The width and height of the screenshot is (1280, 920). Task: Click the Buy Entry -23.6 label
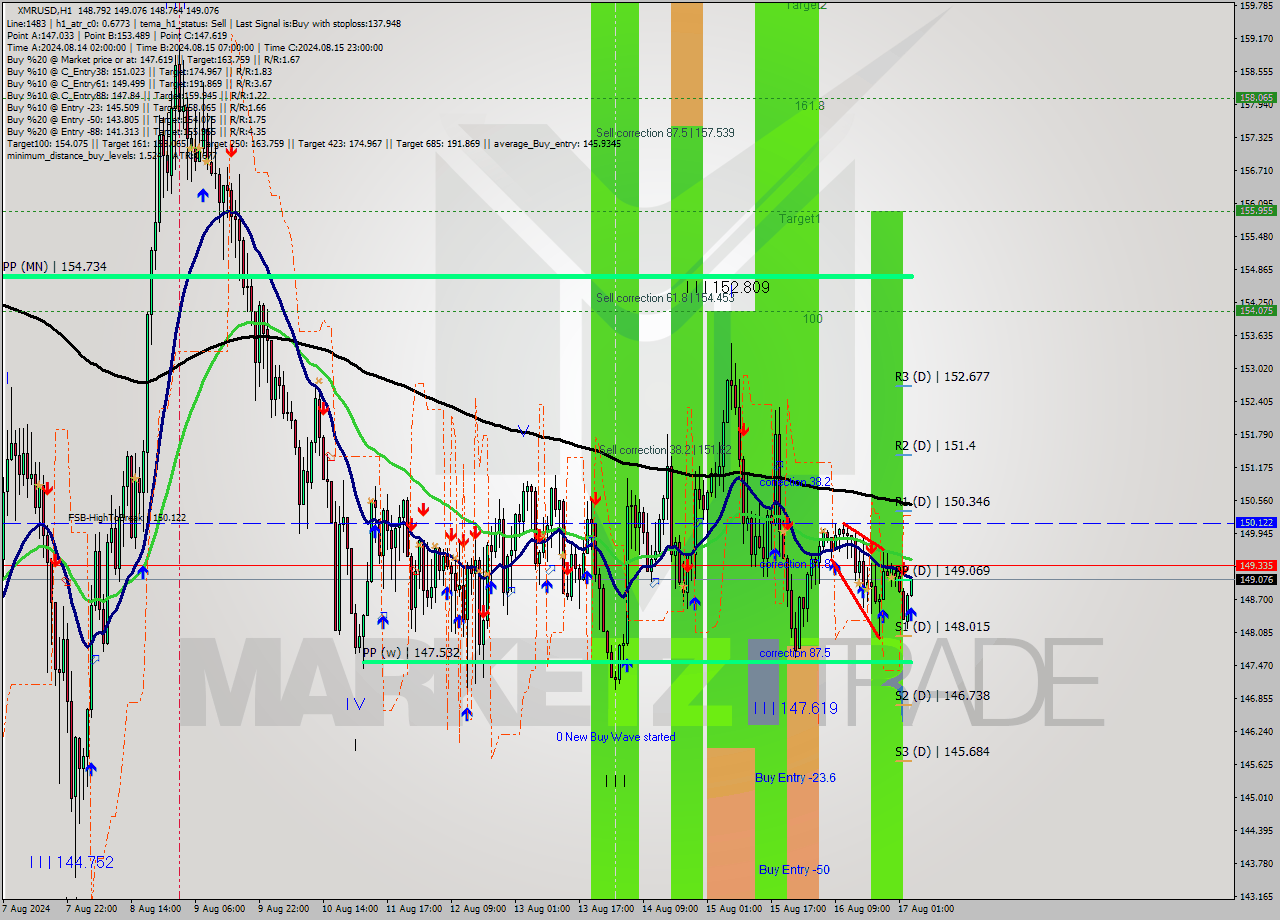click(x=795, y=777)
